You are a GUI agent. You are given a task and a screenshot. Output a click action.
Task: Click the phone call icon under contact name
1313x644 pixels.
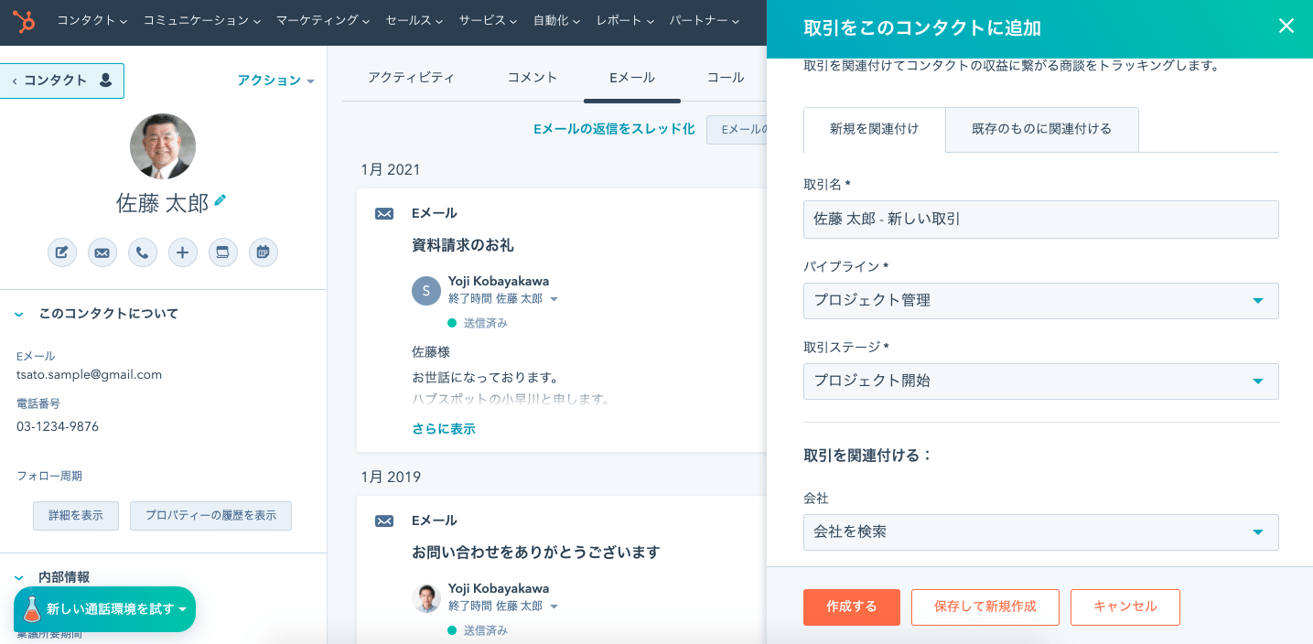[x=142, y=253]
